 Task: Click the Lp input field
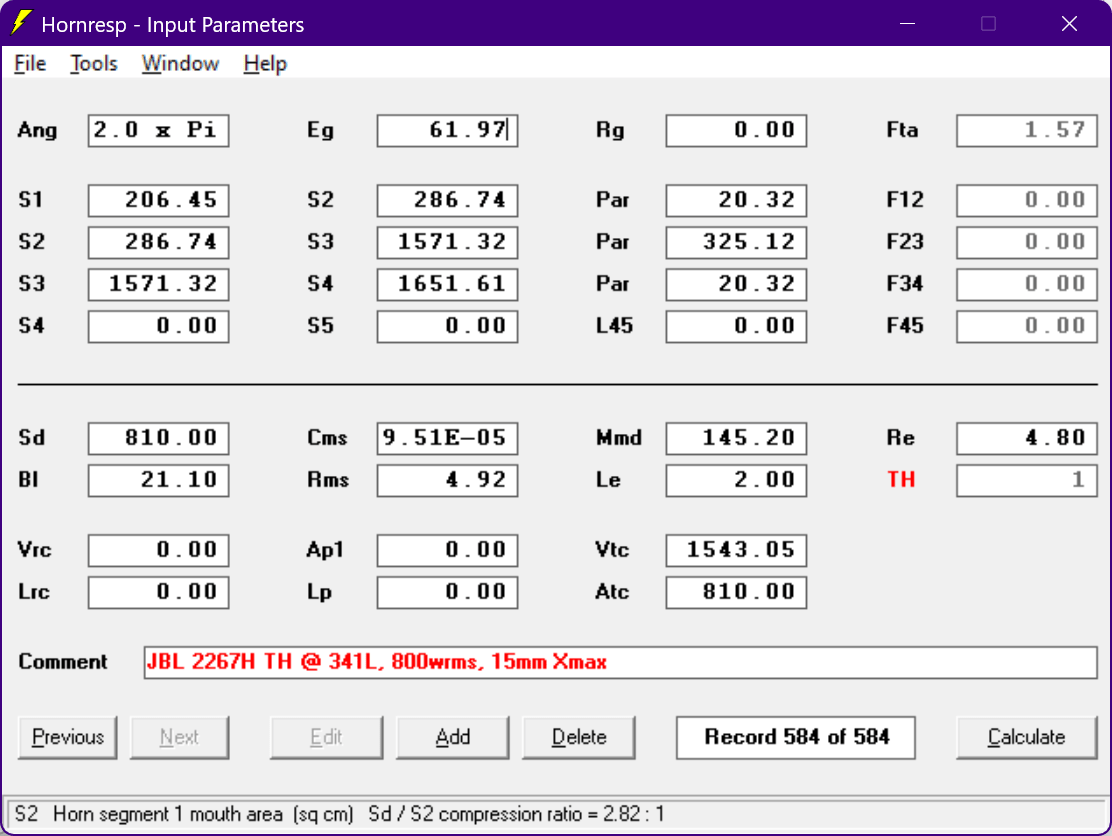(x=447, y=592)
